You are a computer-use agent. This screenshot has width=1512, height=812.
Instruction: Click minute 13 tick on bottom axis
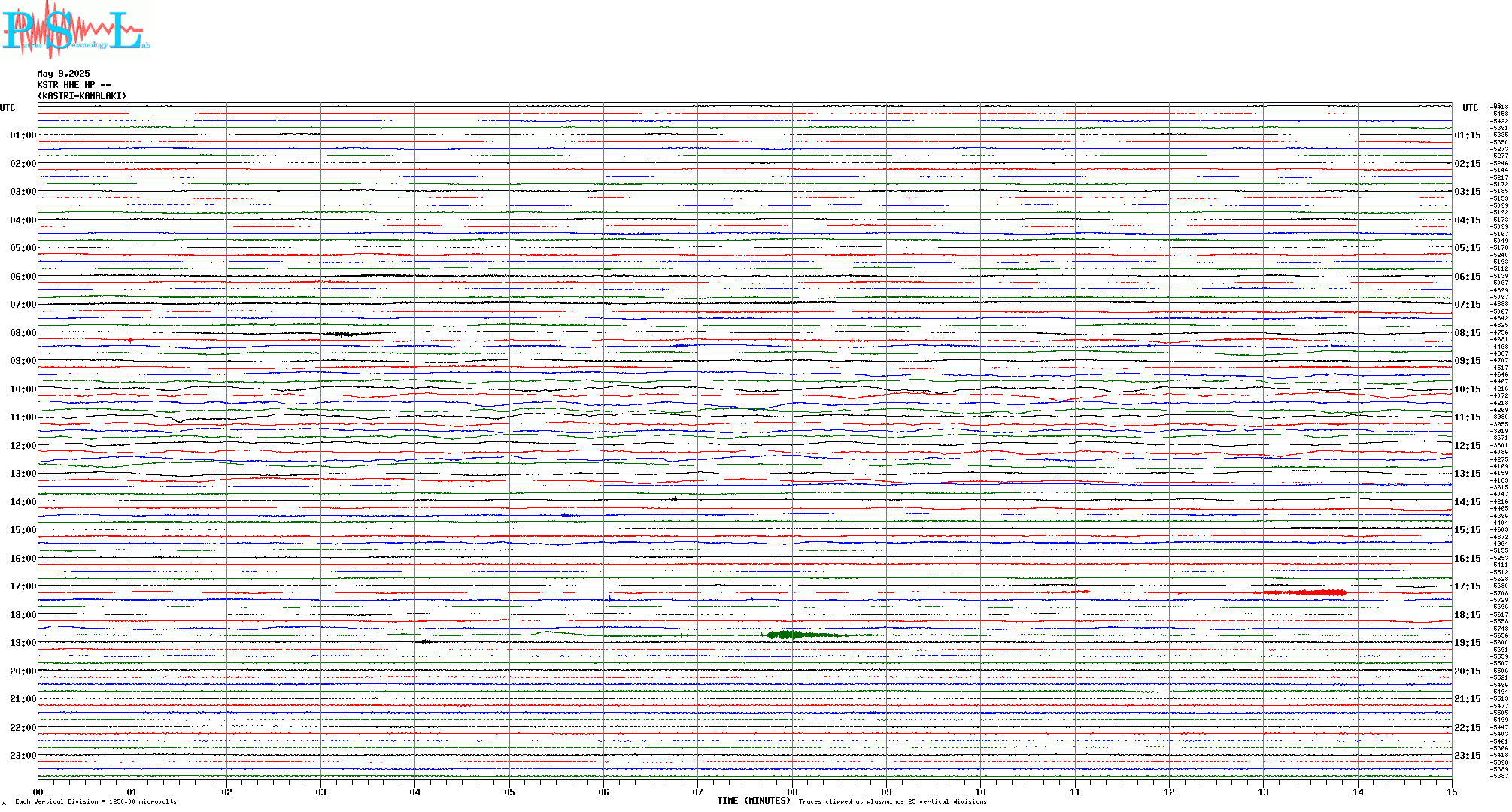point(1263,792)
